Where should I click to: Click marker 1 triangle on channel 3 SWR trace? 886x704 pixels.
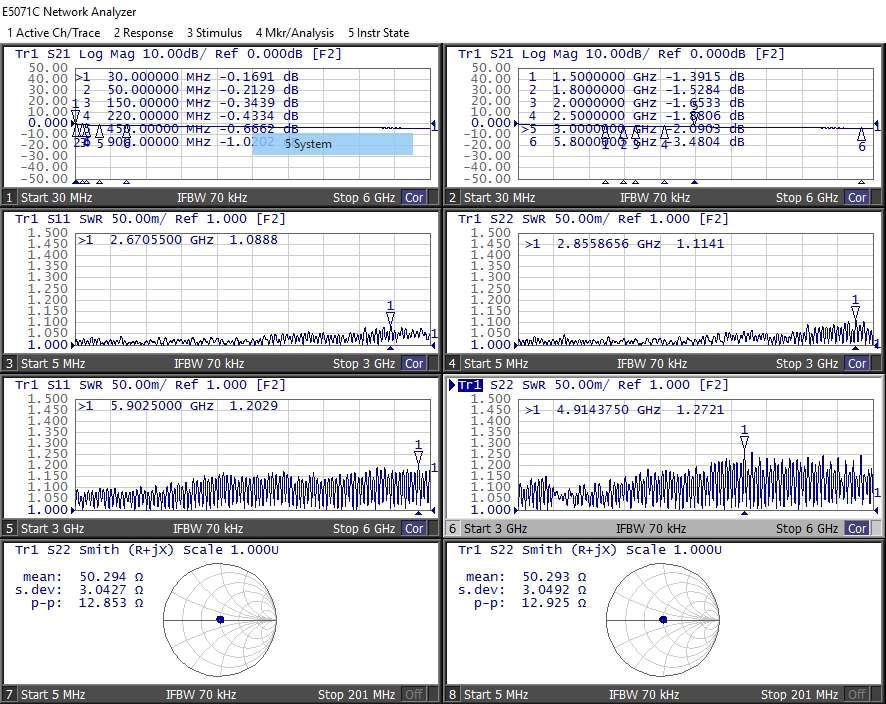point(390,318)
